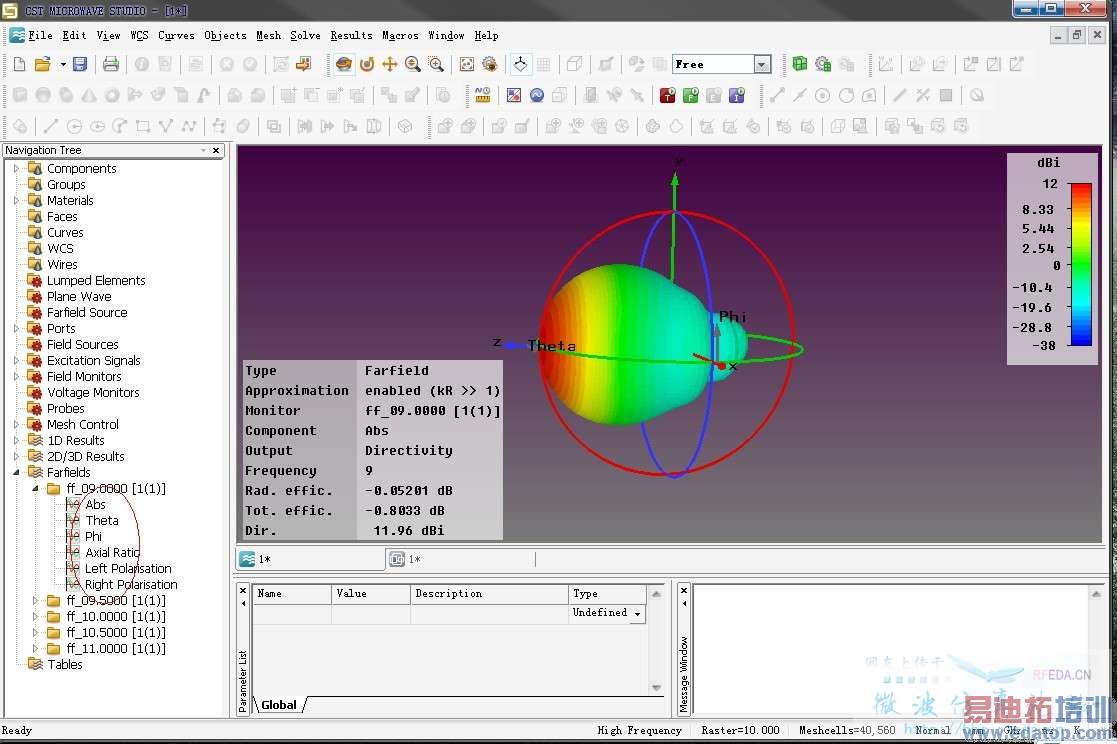1117x744 pixels.
Task: Collapse the Farfields tree node
Action: (x=17, y=473)
